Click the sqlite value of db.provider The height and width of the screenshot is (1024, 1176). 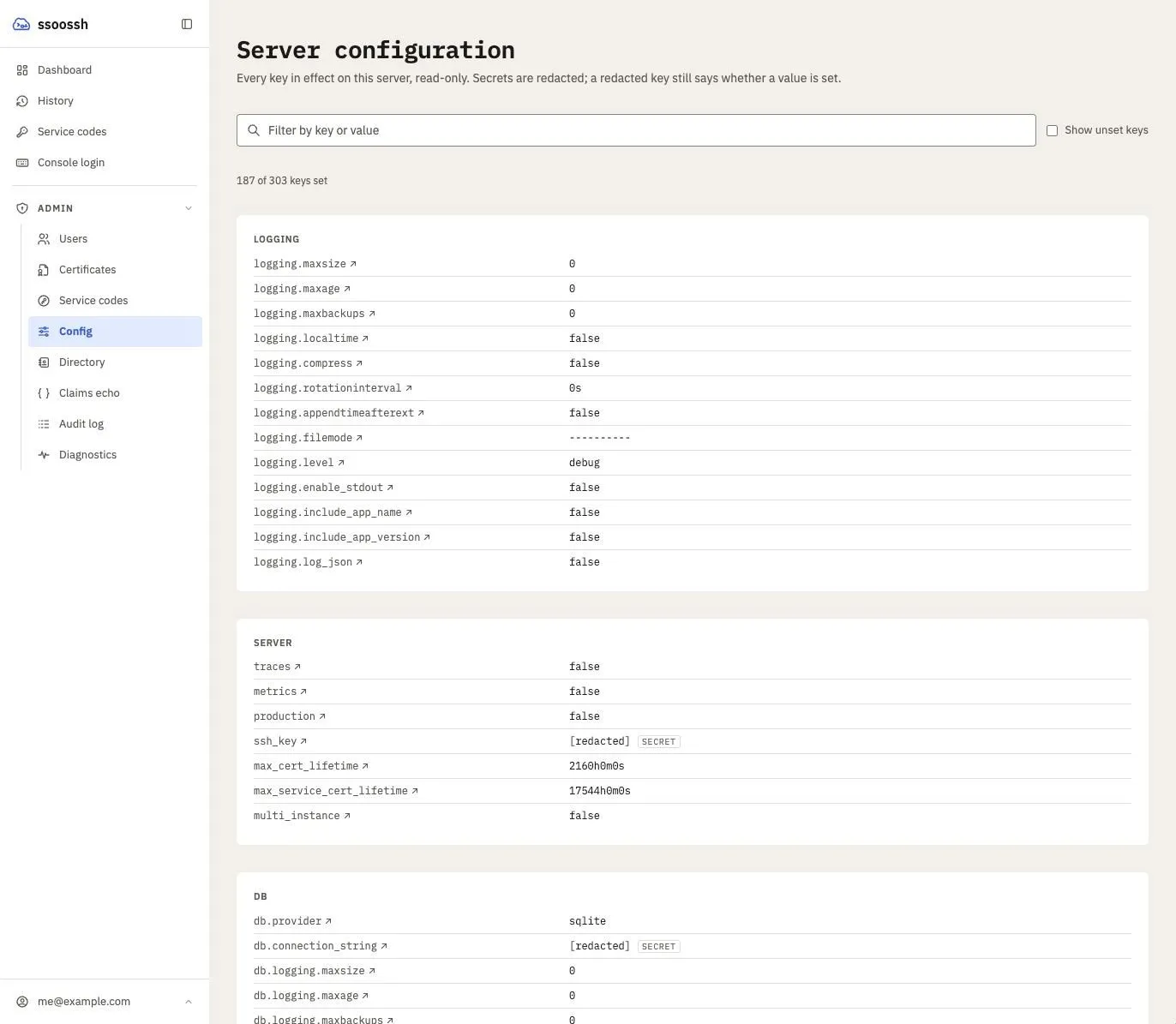tap(587, 921)
